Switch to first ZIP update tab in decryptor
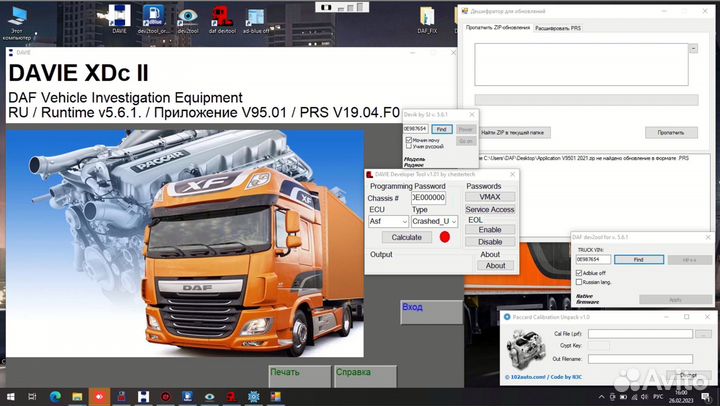This screenshot has width=720, height=406. (498, 28)
